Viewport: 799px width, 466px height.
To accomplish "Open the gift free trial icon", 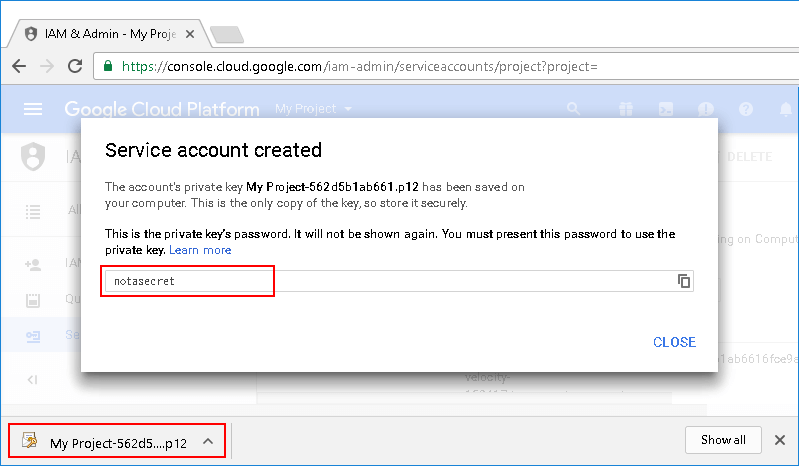I will coord(626,109).
